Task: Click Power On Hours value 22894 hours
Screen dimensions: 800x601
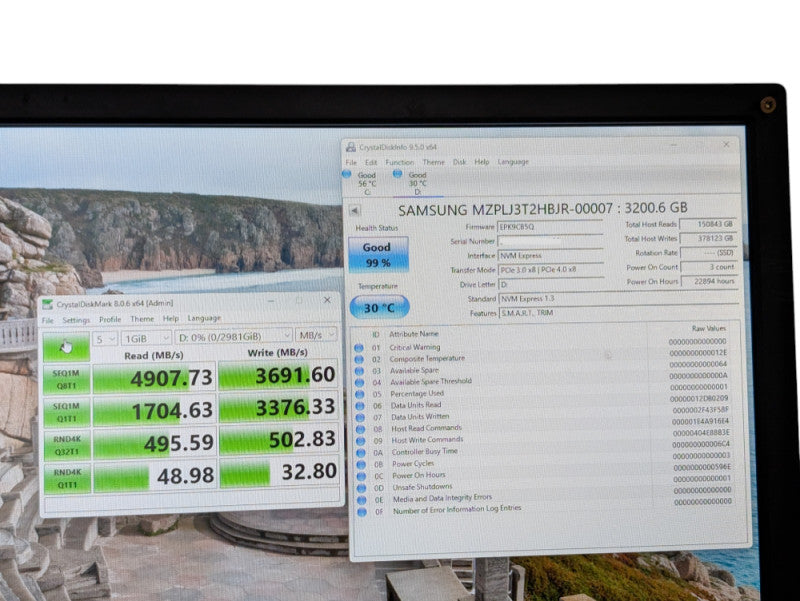Action: (710, 281)
